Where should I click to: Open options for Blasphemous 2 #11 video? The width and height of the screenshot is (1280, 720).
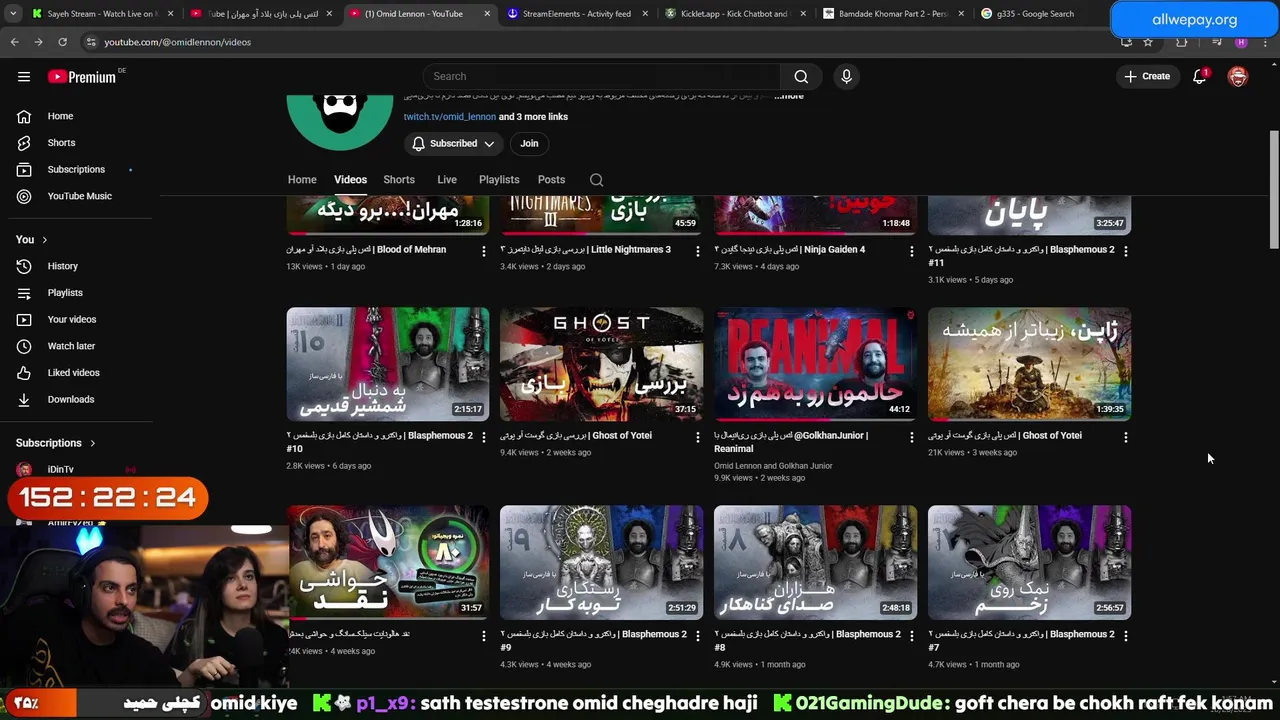1125,251
